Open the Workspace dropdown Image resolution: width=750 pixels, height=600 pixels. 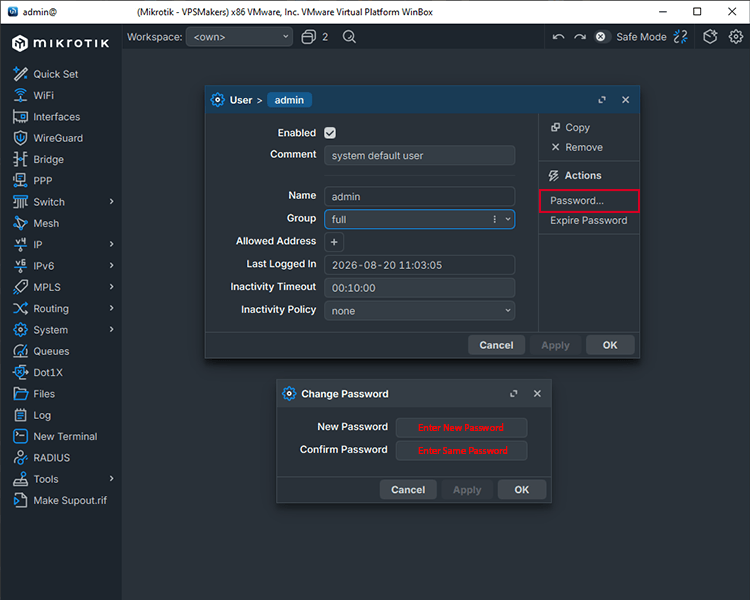point(239,37)
